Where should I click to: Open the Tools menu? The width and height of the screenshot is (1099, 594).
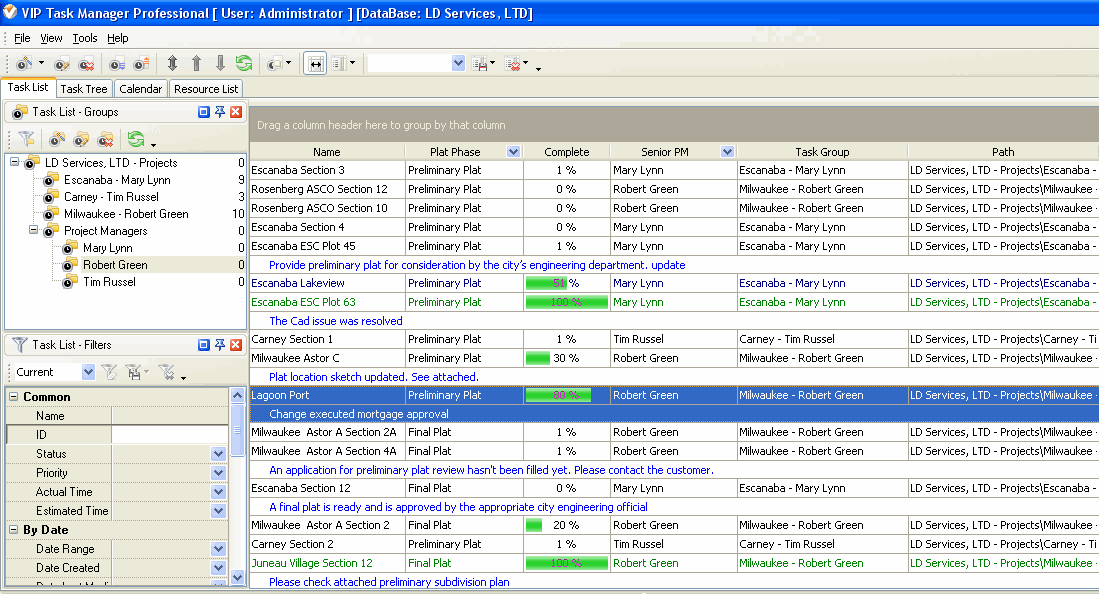(x=85, y=38)
